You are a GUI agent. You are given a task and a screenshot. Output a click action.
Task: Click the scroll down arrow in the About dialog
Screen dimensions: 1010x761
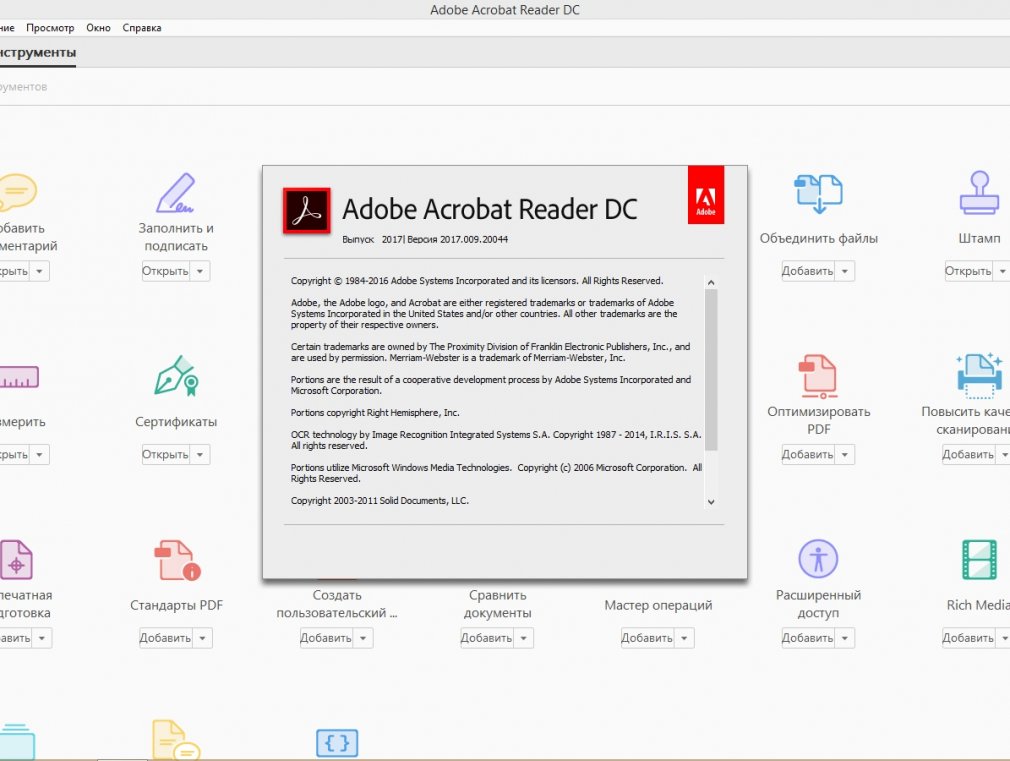tap(711, 502)
